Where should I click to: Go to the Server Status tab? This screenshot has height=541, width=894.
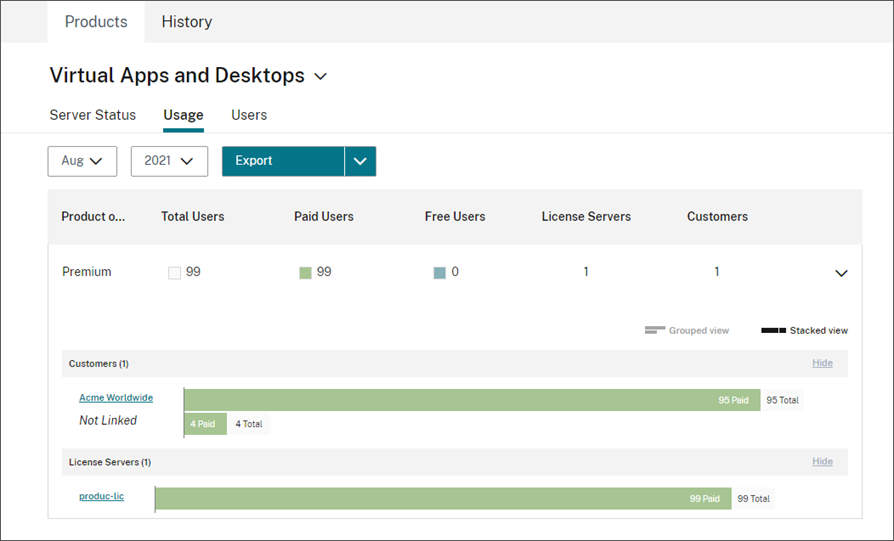click(93, 115)
